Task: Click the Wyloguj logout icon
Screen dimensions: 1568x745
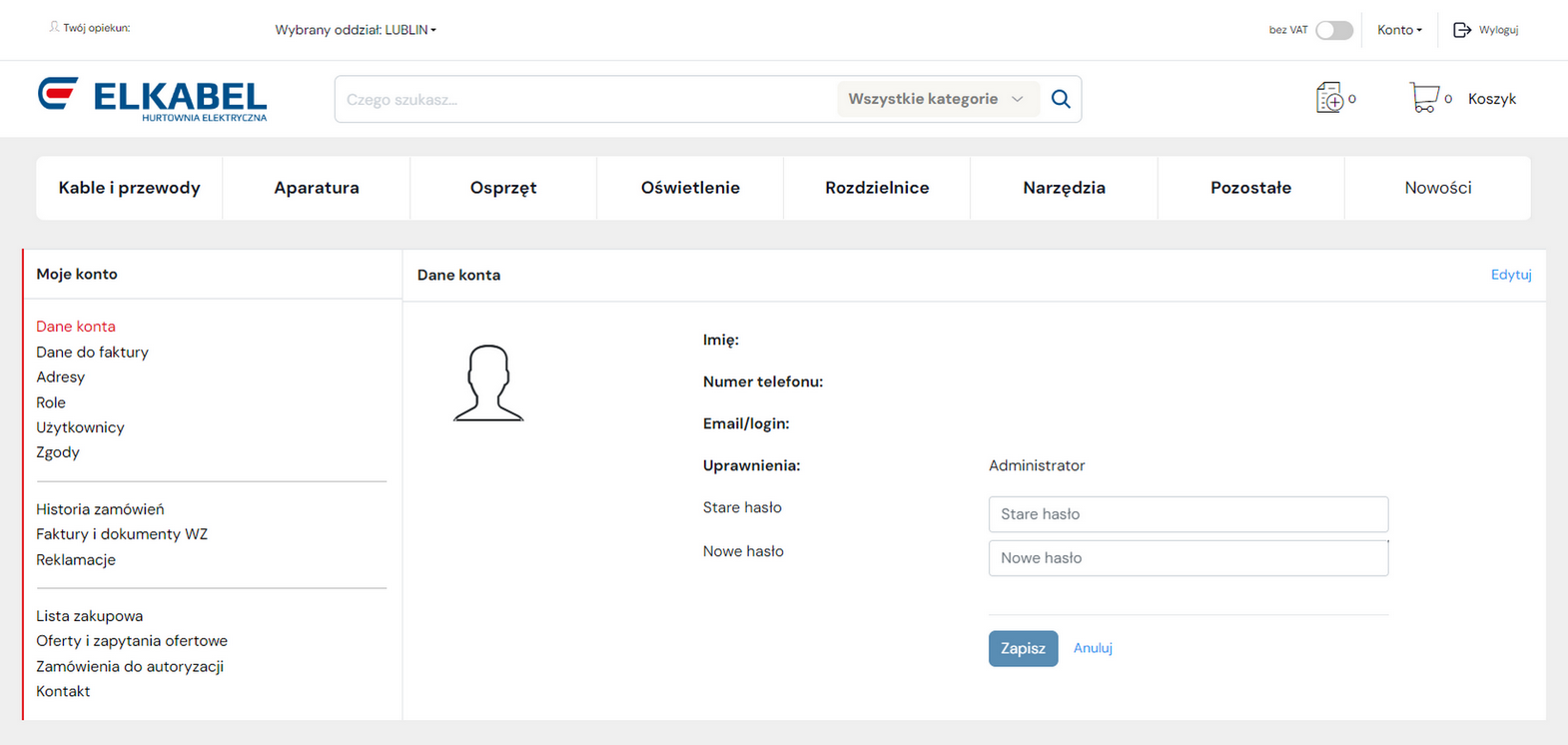Action: coord(1462,30)
